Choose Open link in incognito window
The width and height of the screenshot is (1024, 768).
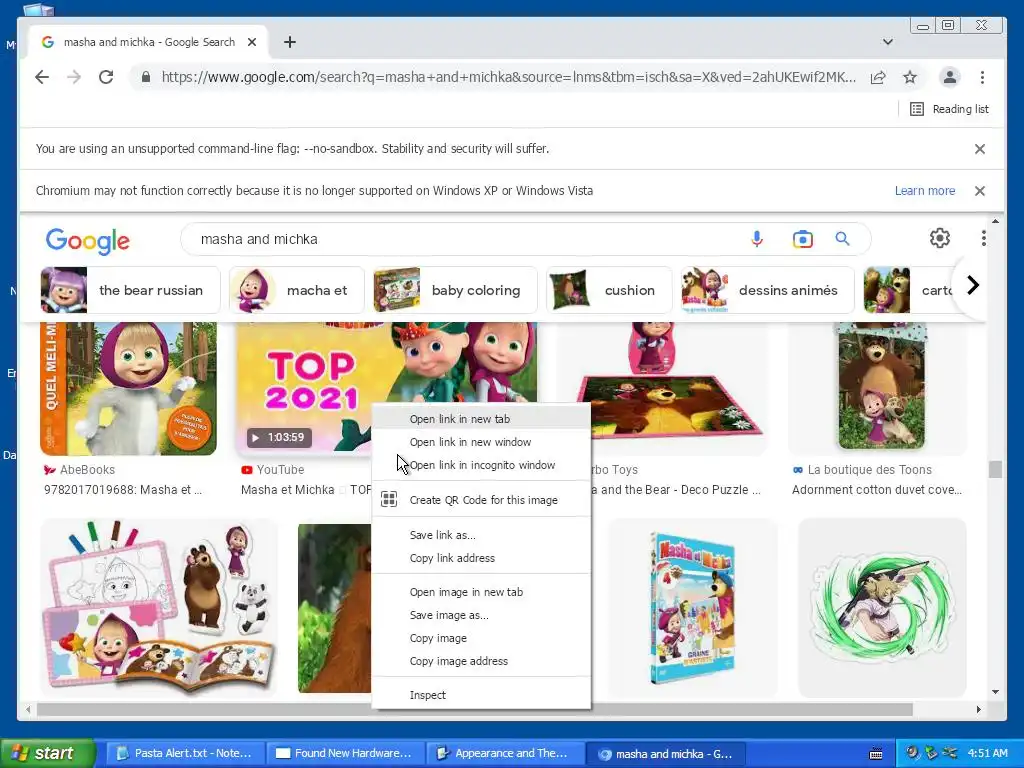pyautogui.click(x=481, y=465)
